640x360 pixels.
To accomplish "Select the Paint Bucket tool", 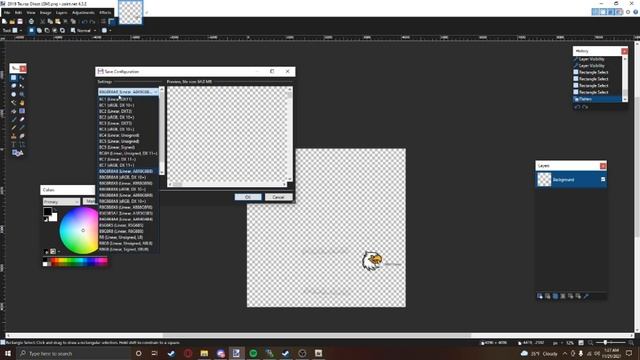I will pyautogui.click(x=13, y=111).
